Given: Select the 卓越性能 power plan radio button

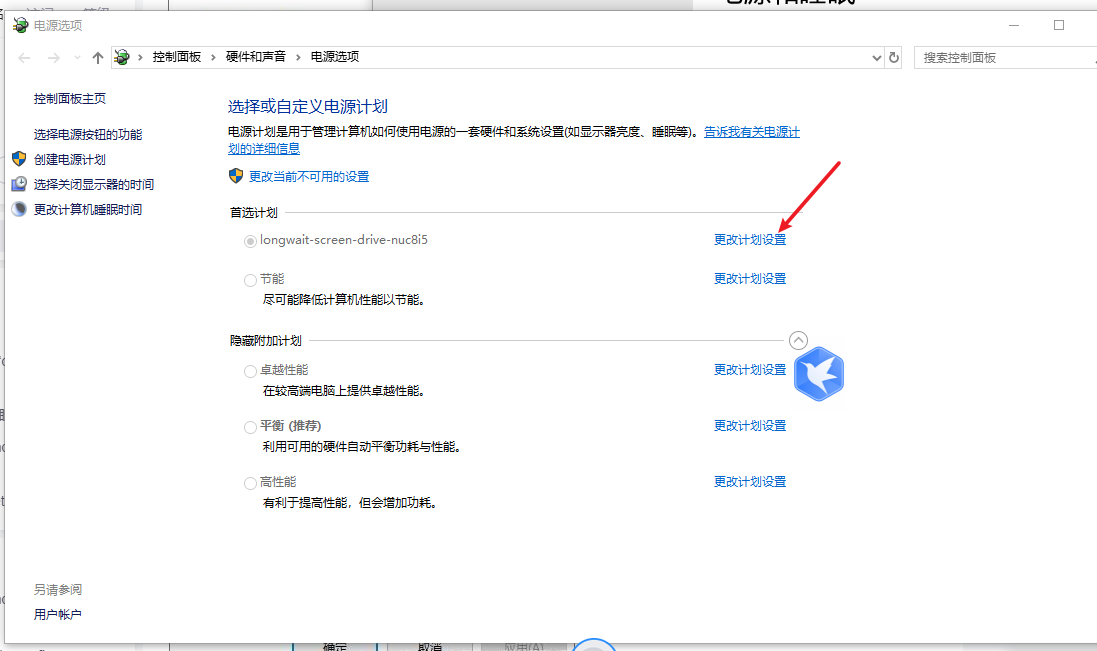Looking at the screenshot, I should pos(250,371).
